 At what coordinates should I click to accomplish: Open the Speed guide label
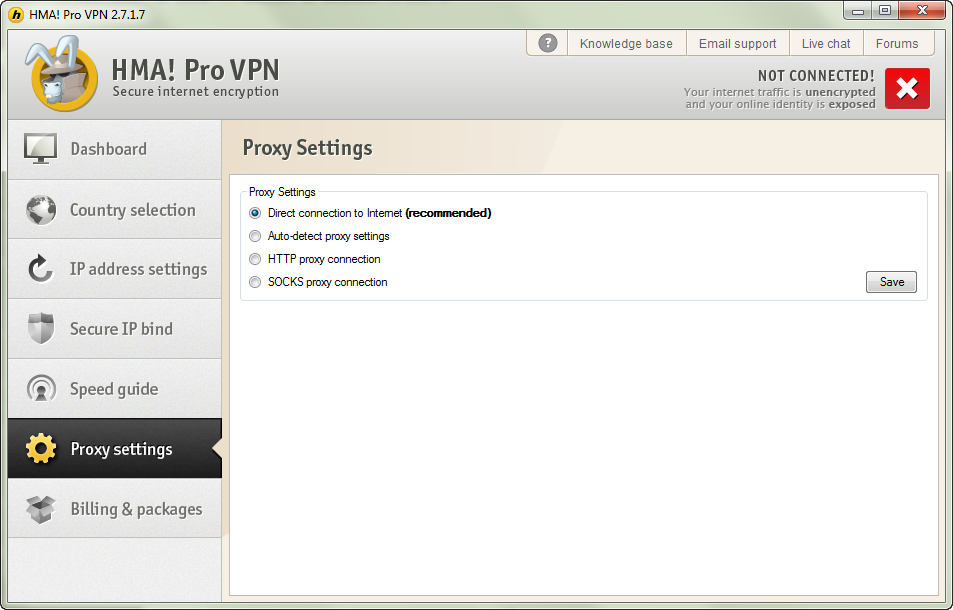114,389
